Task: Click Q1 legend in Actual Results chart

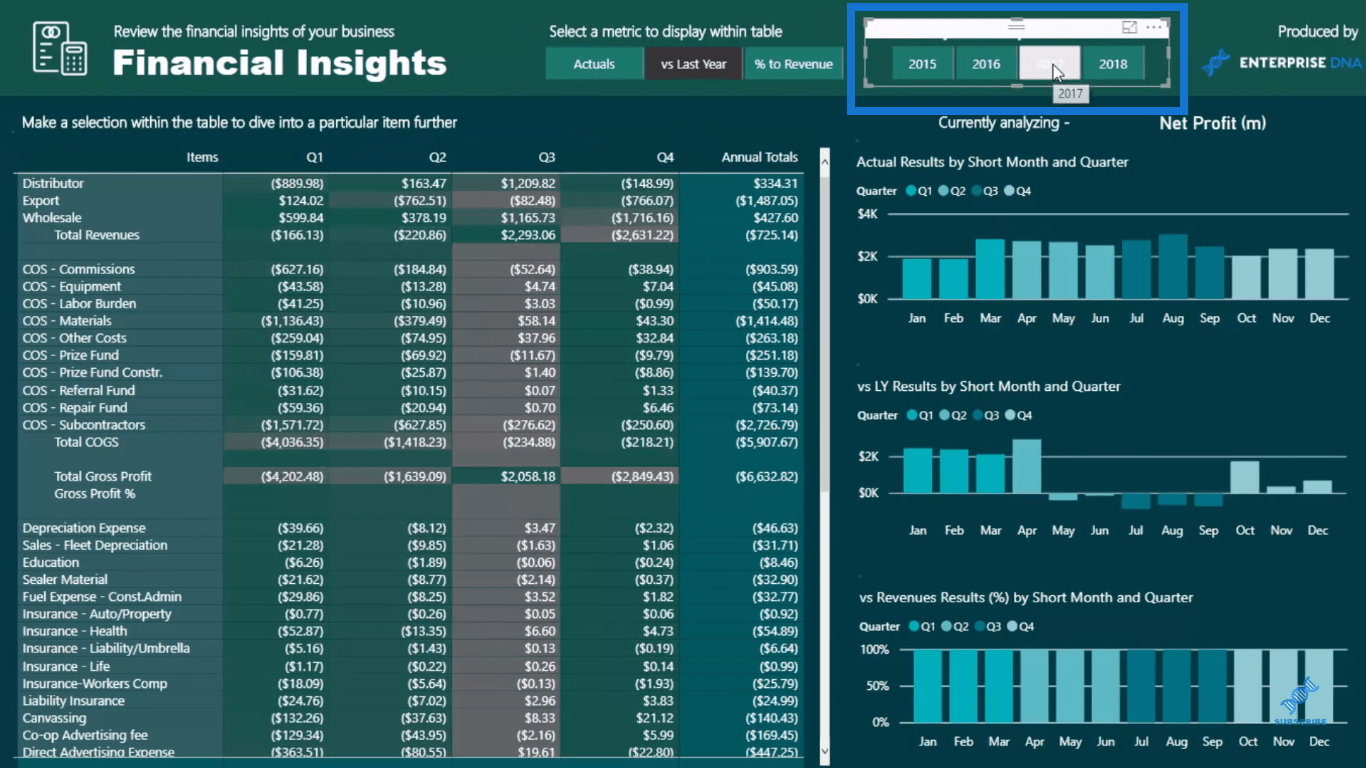Action: (918, 191)
